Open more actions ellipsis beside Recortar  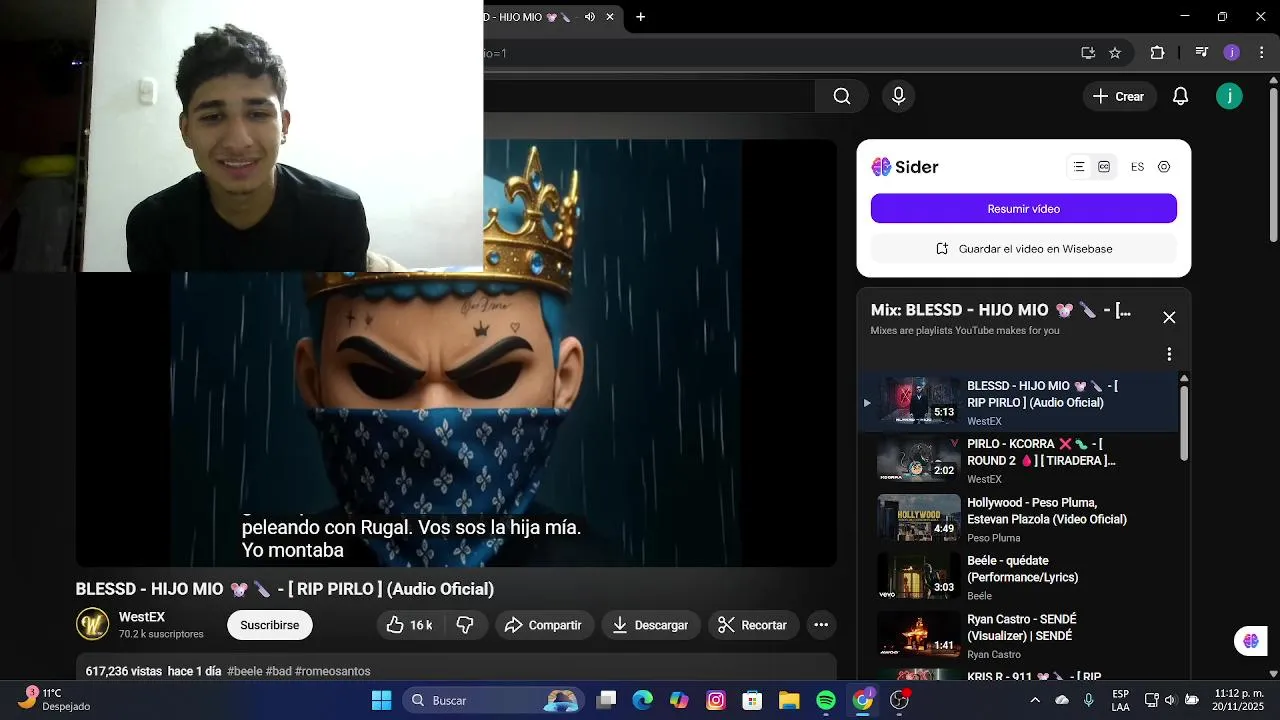tap(821, 625)
